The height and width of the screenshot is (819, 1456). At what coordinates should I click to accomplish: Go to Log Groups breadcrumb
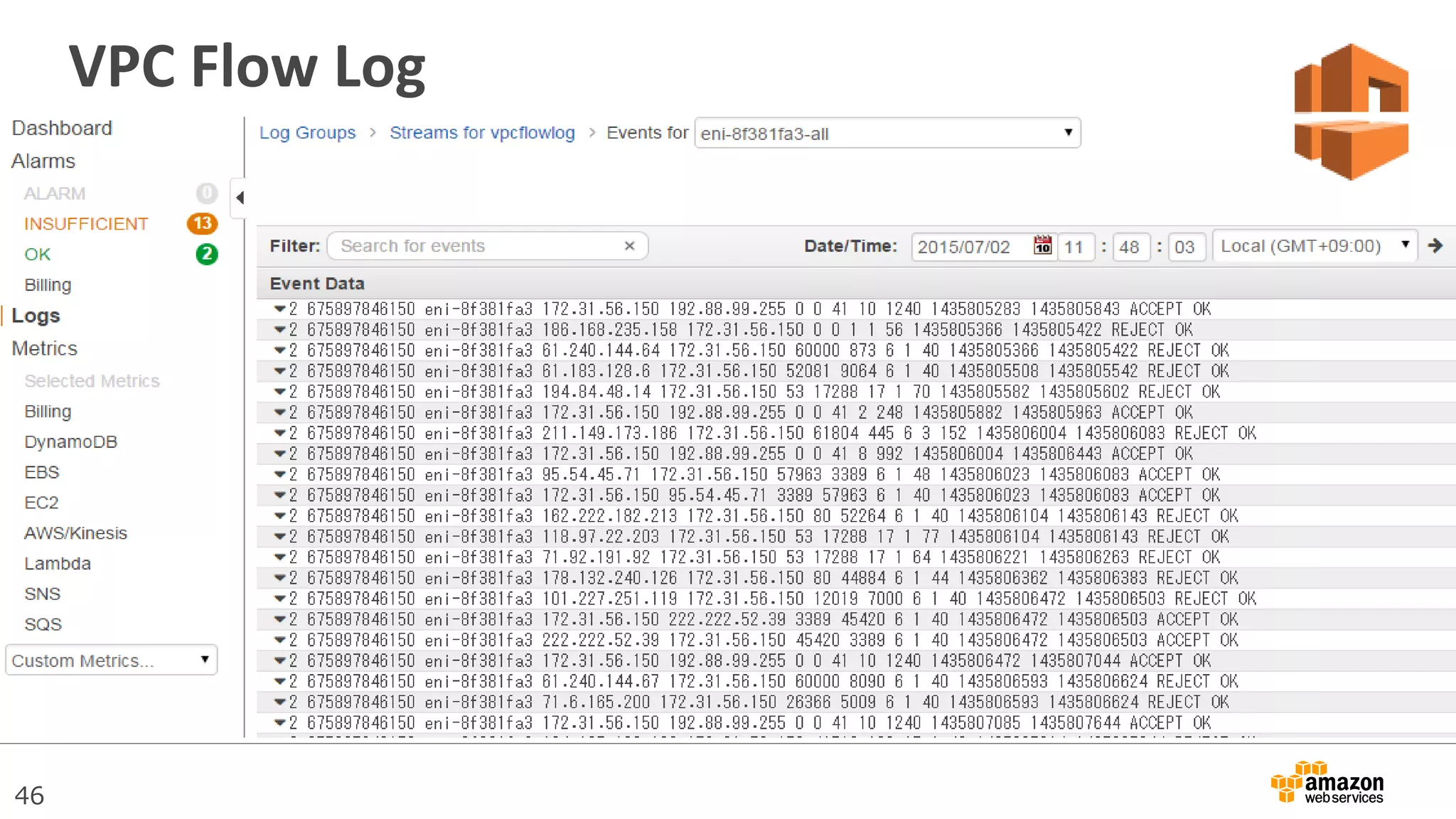(307, 133)
